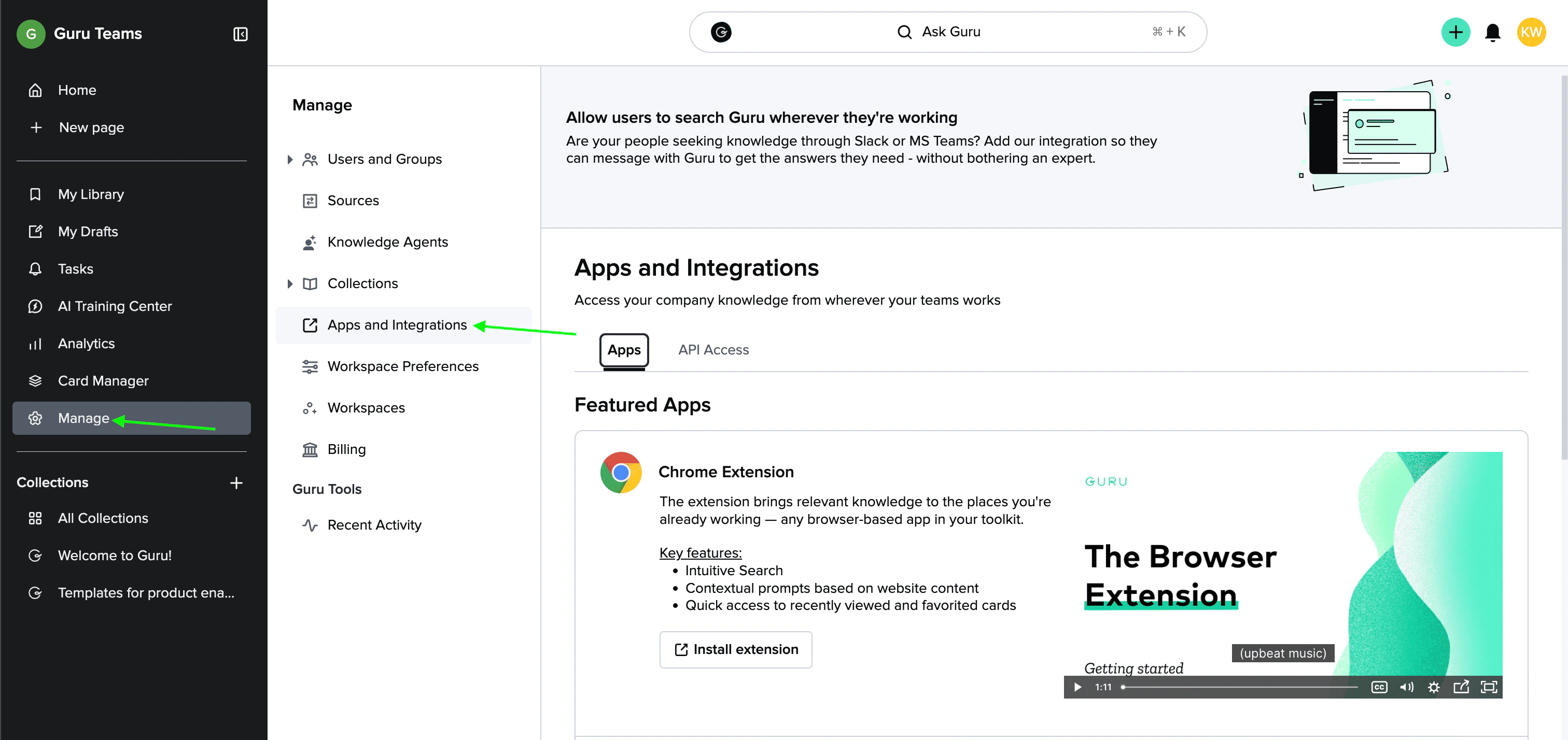
Task: Toggle closed captions on the video
Action: click(x=1379, y=687)
